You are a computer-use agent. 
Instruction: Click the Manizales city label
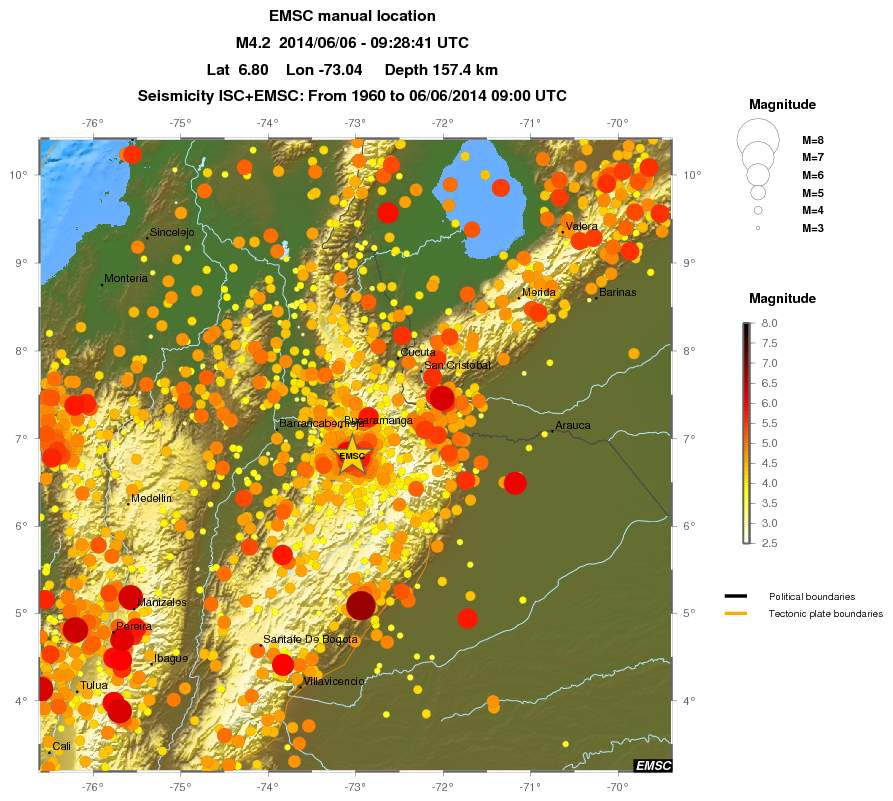tap(162, 602)
